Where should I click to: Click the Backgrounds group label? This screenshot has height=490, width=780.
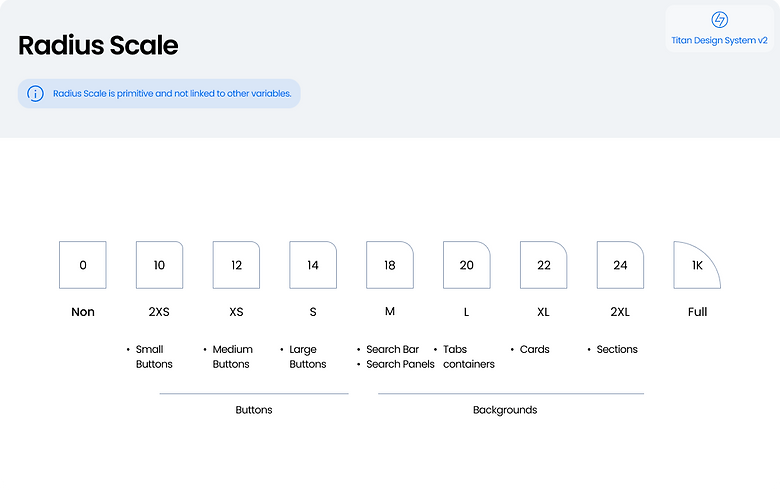[x=505, y=410]
